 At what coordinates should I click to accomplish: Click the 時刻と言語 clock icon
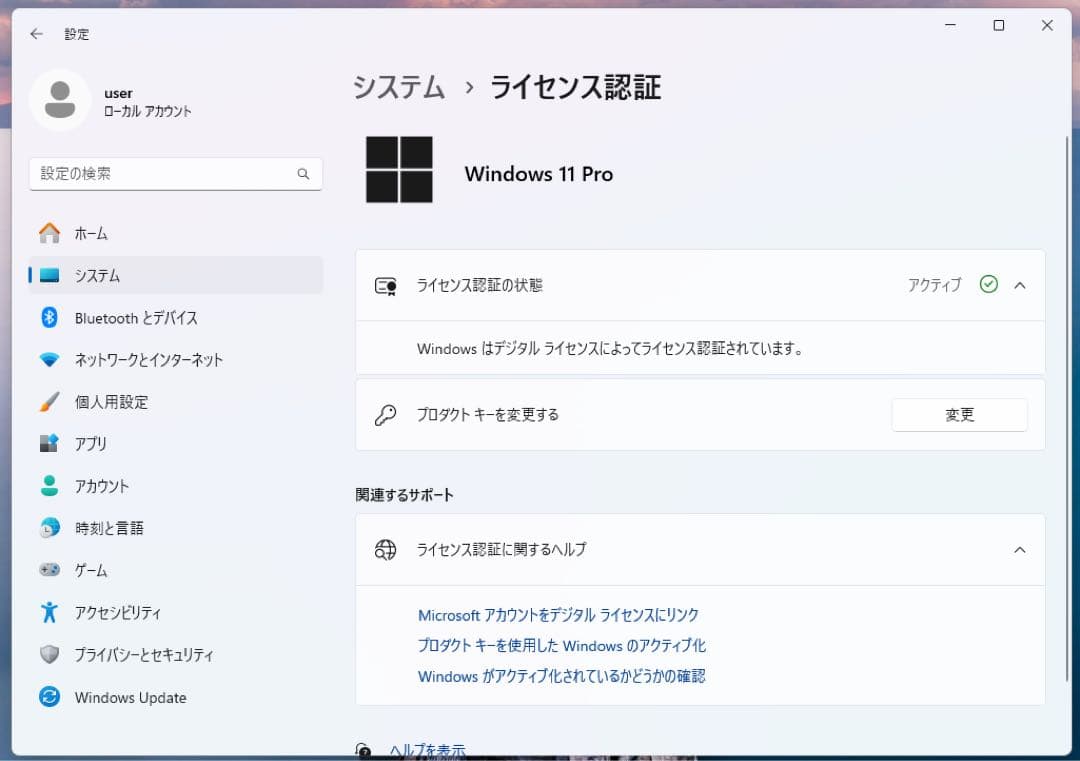(x=49, y=528)
